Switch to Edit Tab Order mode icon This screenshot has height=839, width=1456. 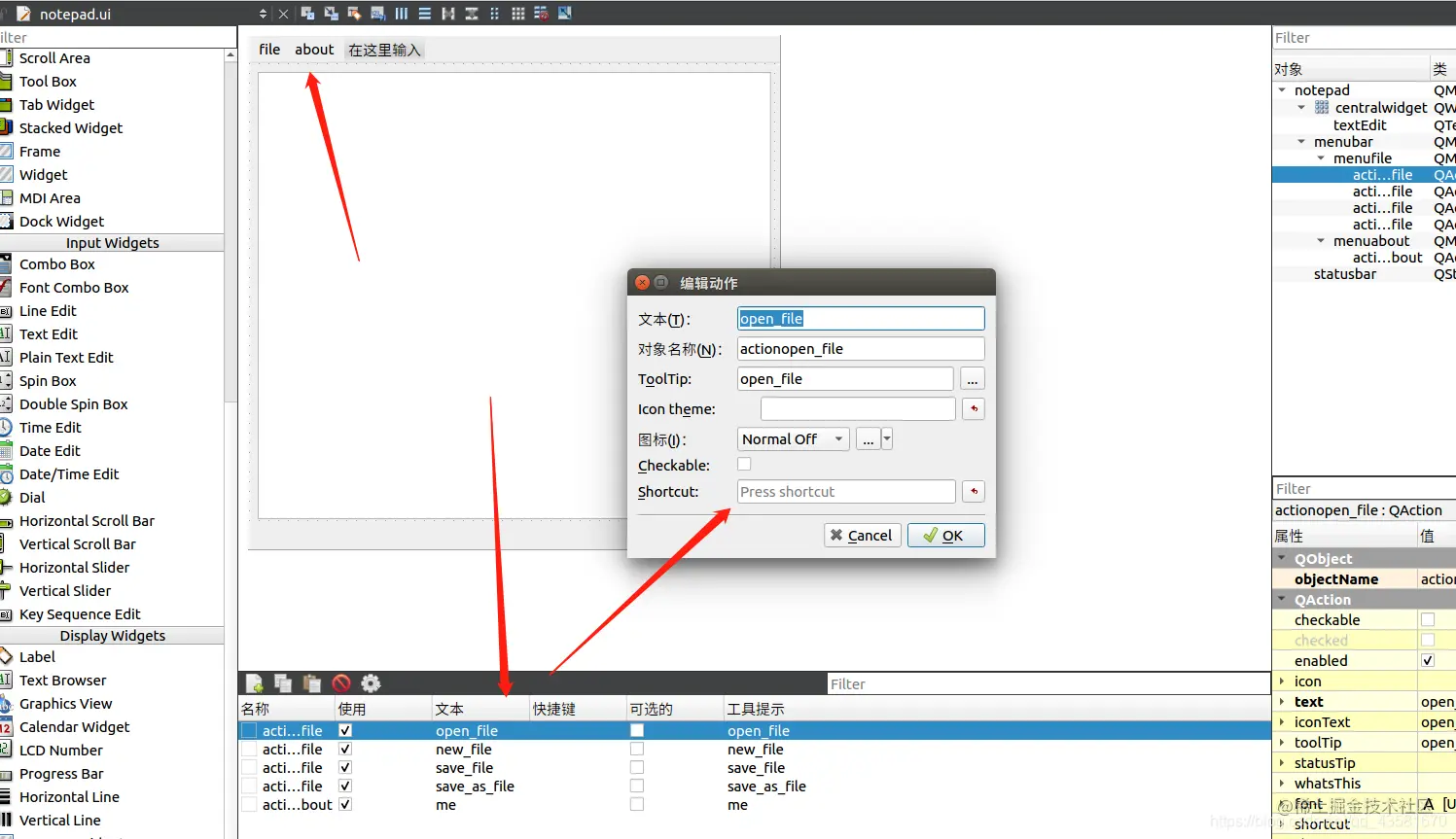(x=377, y=14)
